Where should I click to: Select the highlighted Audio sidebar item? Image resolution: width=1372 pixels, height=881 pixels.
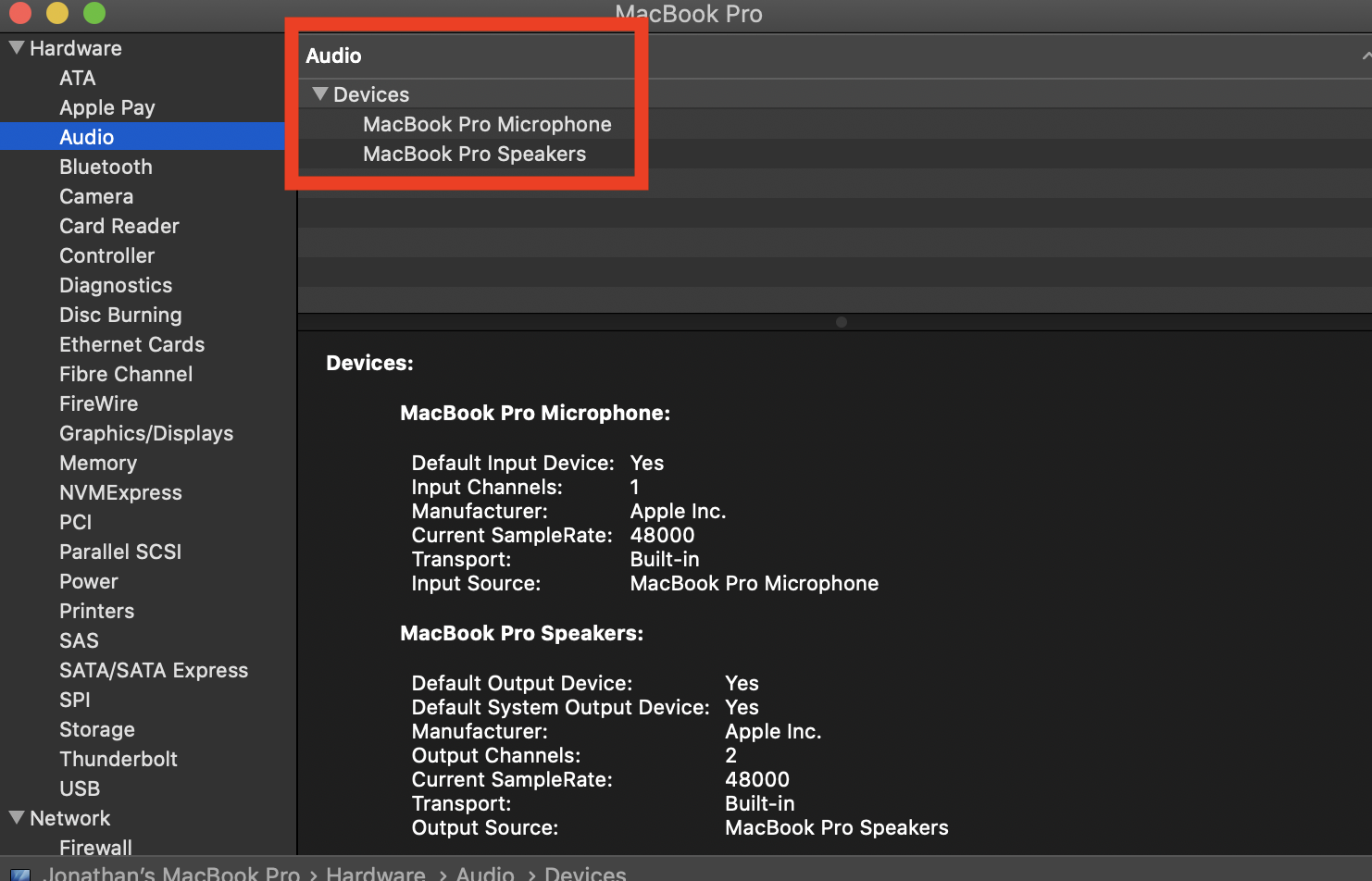(143, 137)
